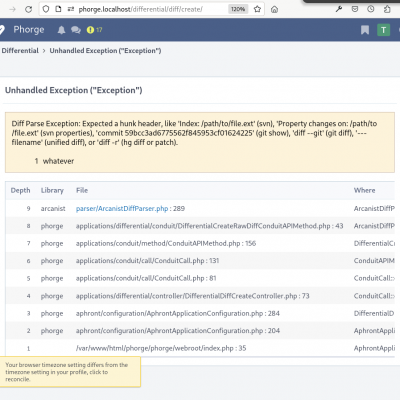Image resolution: width=400 pixels, height=400 pixels.
Task: Open the history clock icon in toolbar
Action: pos(371,9)
